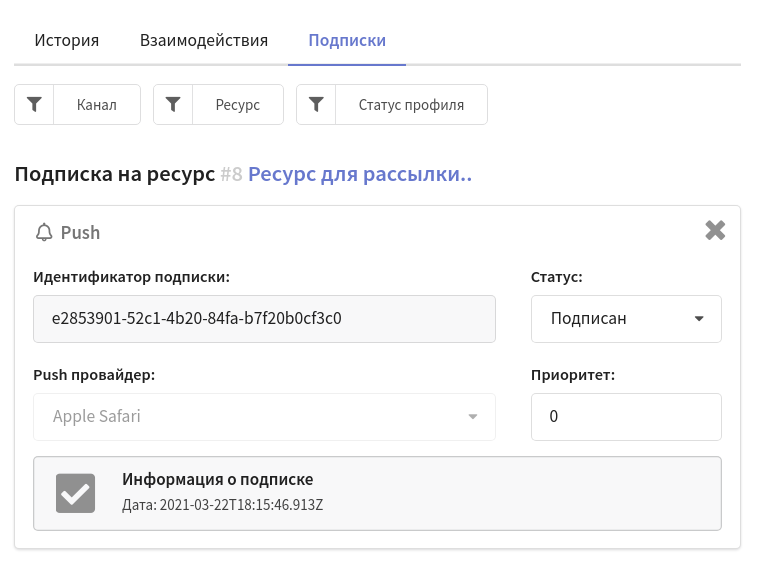This screenshot has width=757, height=570.
Task: Switch to the История tab
Action: [67, 40]
